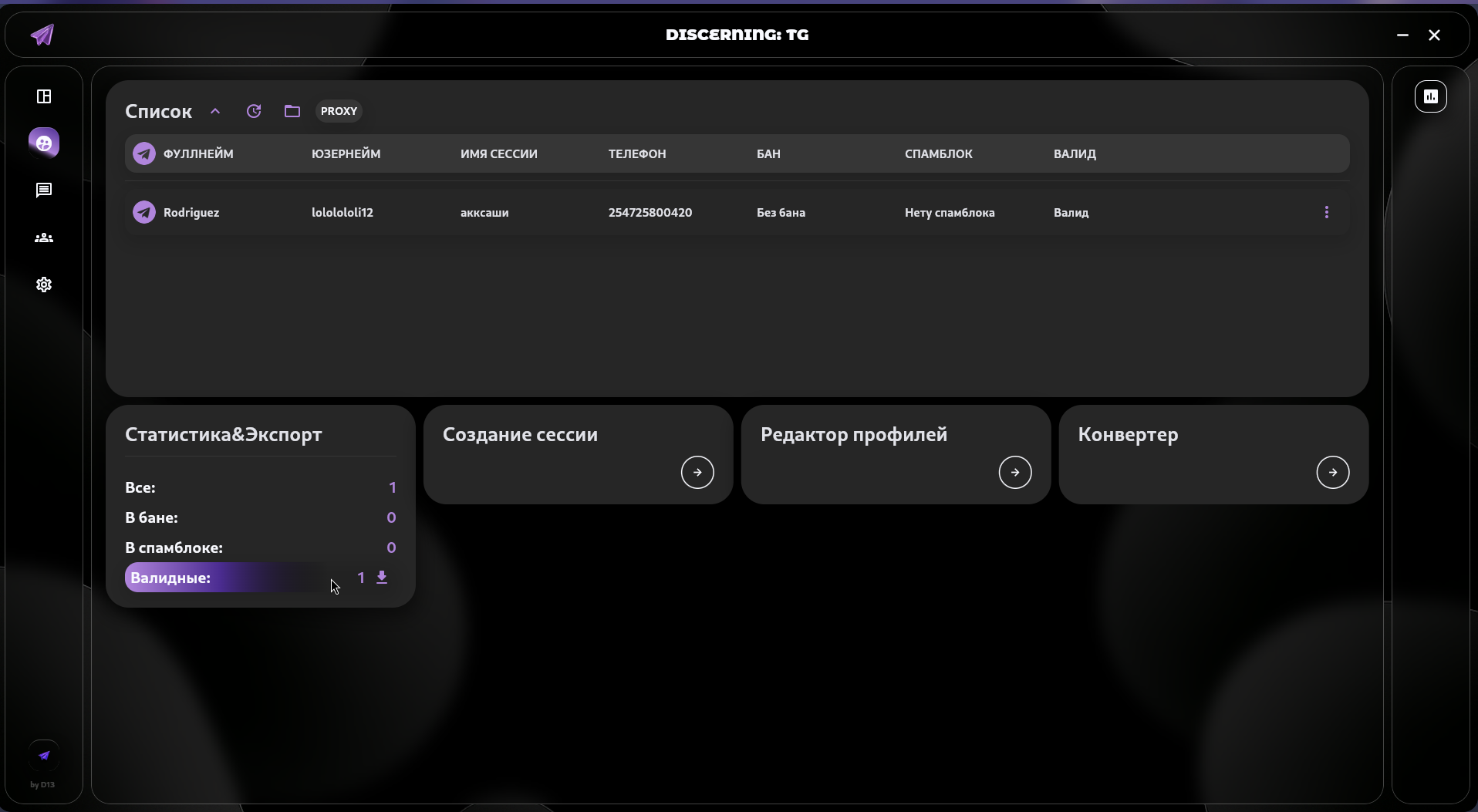Click the СПАМБЛОК column header

click(x=938, y=153)
